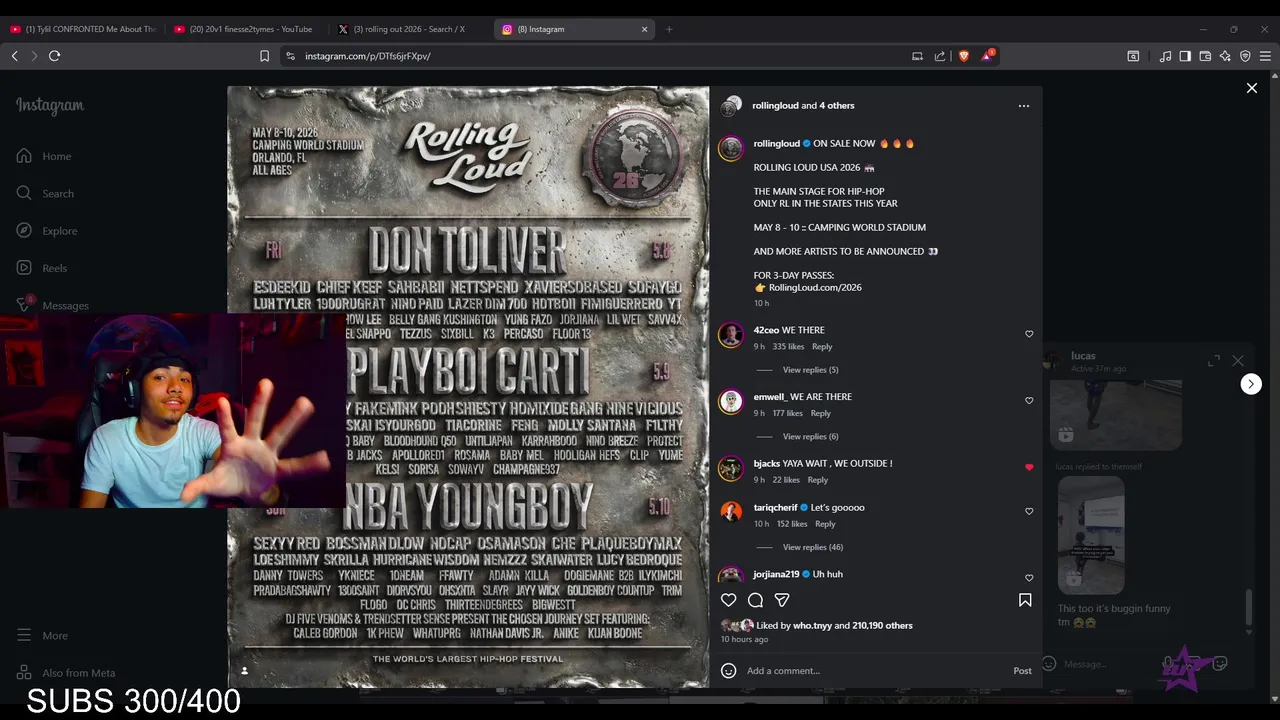Expand the More menu in sidebar
The width and height of the screenshot is (1280, 720).
pos(42,635)
